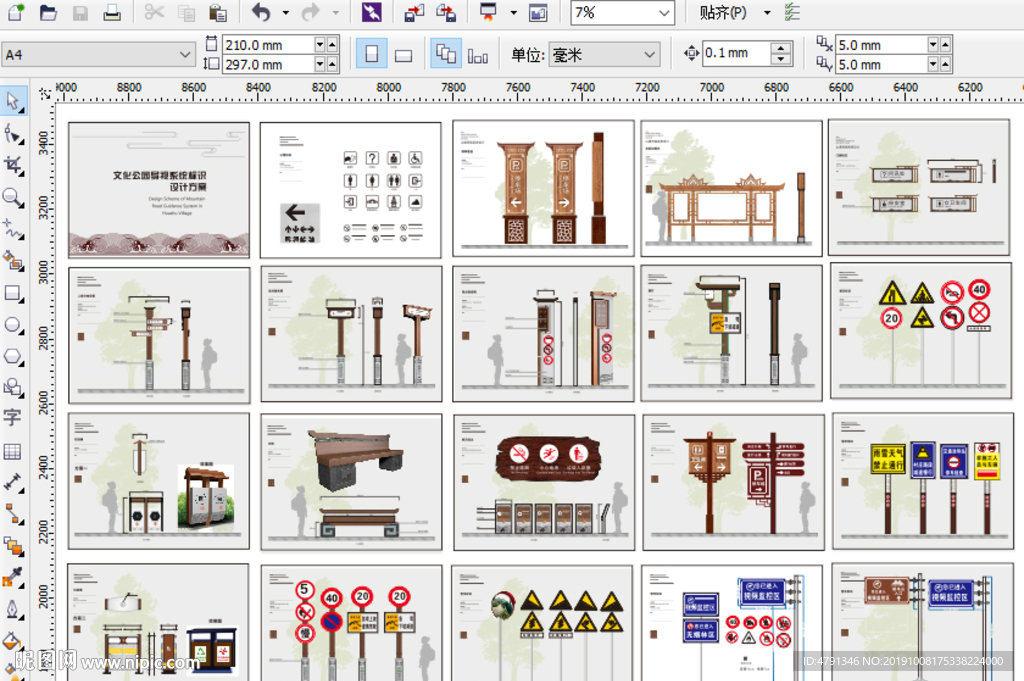Print the document
This screenshot has height=681, width=1024.
112,12
